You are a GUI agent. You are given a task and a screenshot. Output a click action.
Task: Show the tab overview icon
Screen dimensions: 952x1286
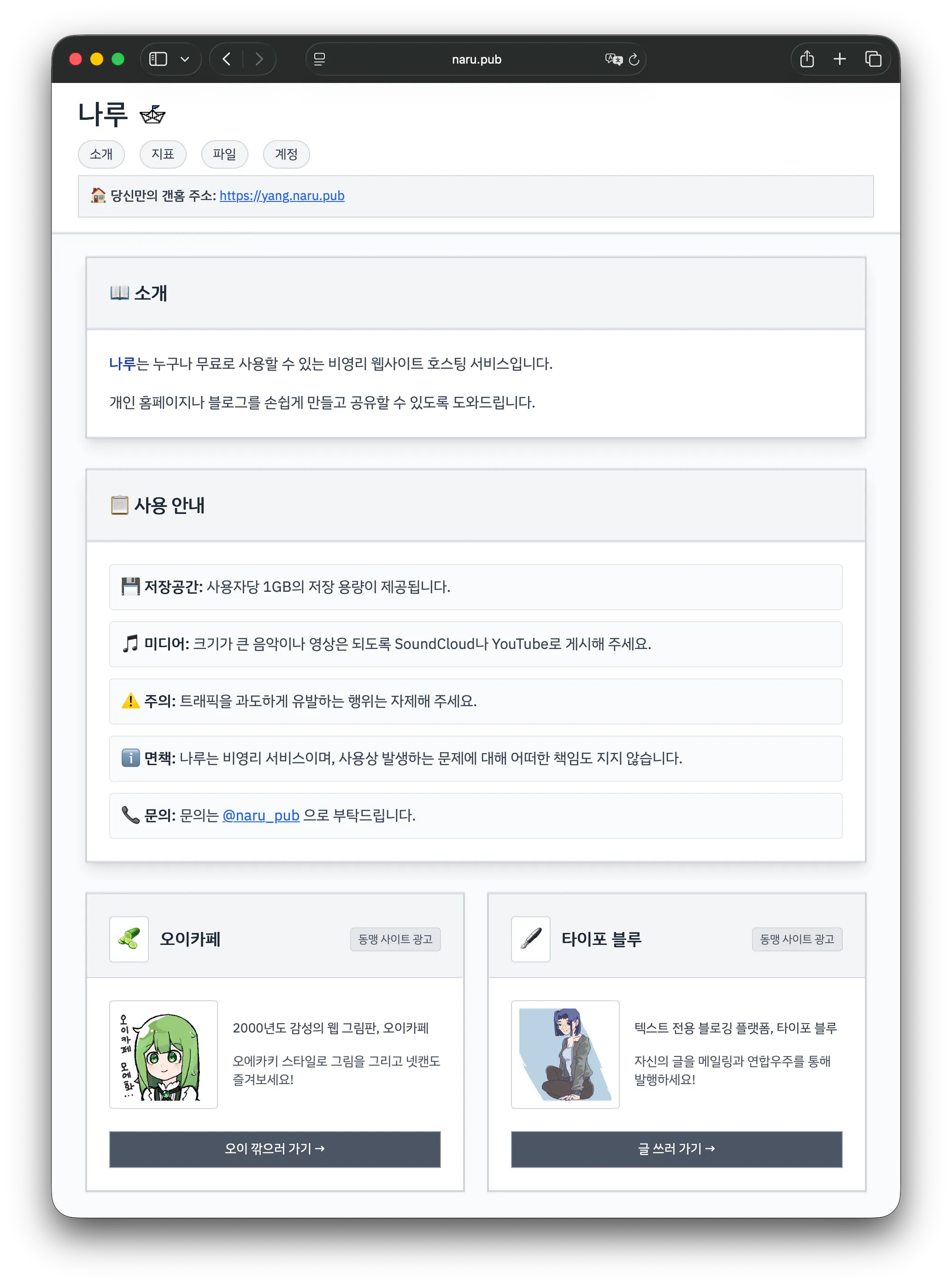click(873, 59)
